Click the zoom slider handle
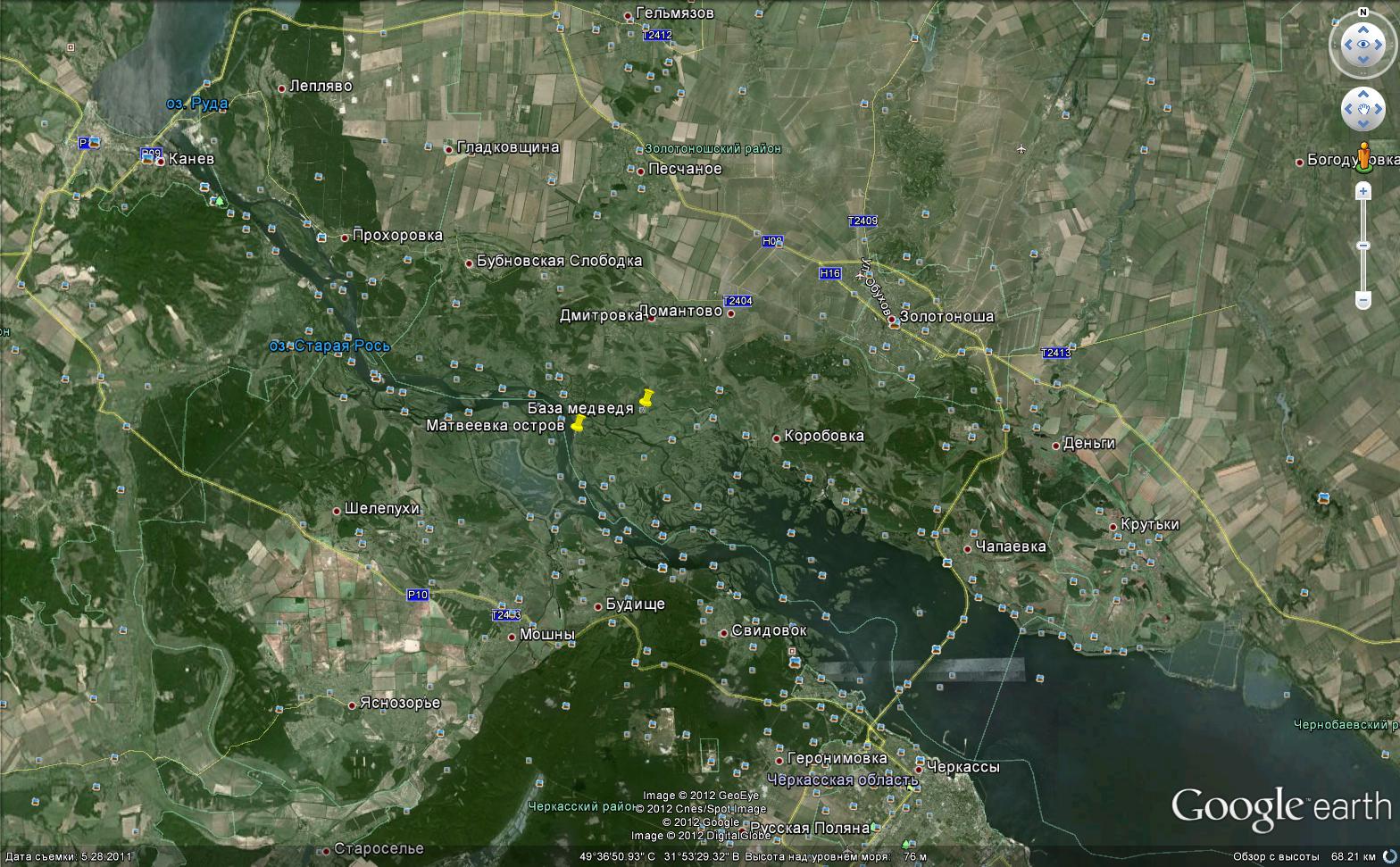 pyautogui.click(x=1363, y=246)
